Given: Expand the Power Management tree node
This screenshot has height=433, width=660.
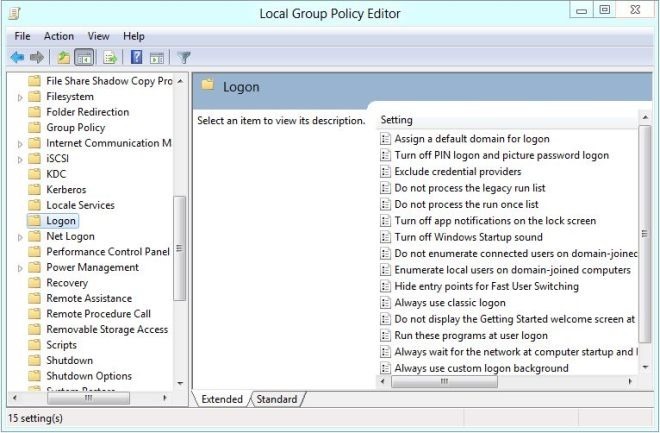Looking at the screenshot, I should [20, 268].
